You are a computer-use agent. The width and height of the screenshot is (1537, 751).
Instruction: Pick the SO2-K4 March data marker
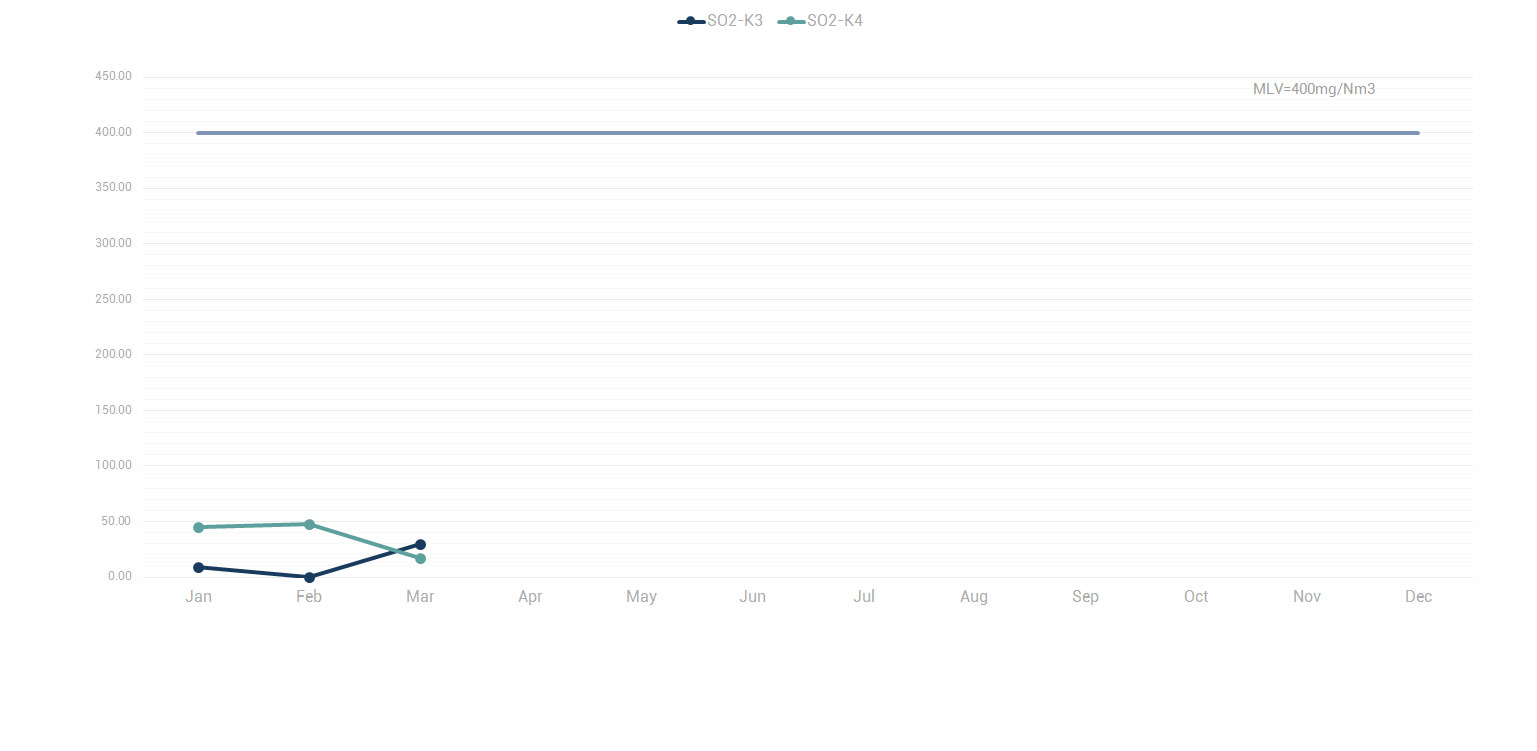[x=420, y=558]
